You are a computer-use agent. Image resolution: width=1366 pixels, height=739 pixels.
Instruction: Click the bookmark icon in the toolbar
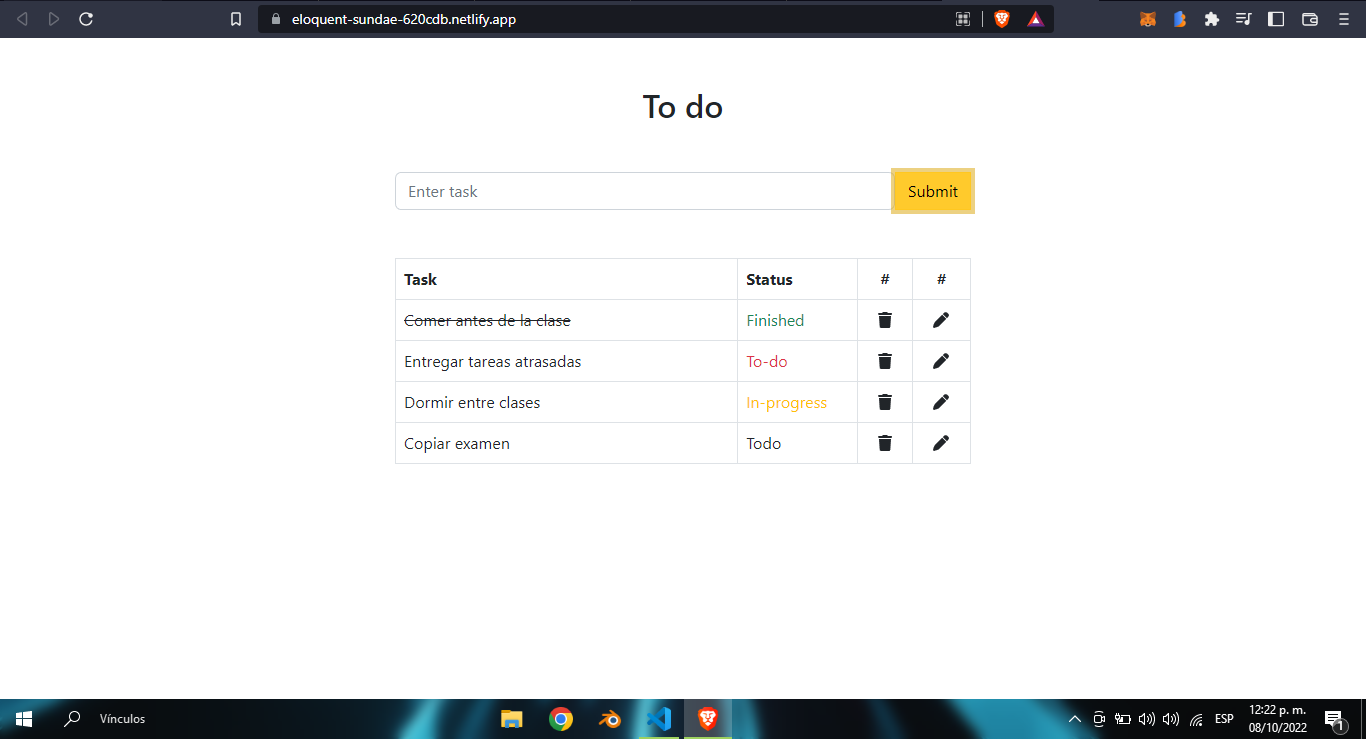point(235,18)
